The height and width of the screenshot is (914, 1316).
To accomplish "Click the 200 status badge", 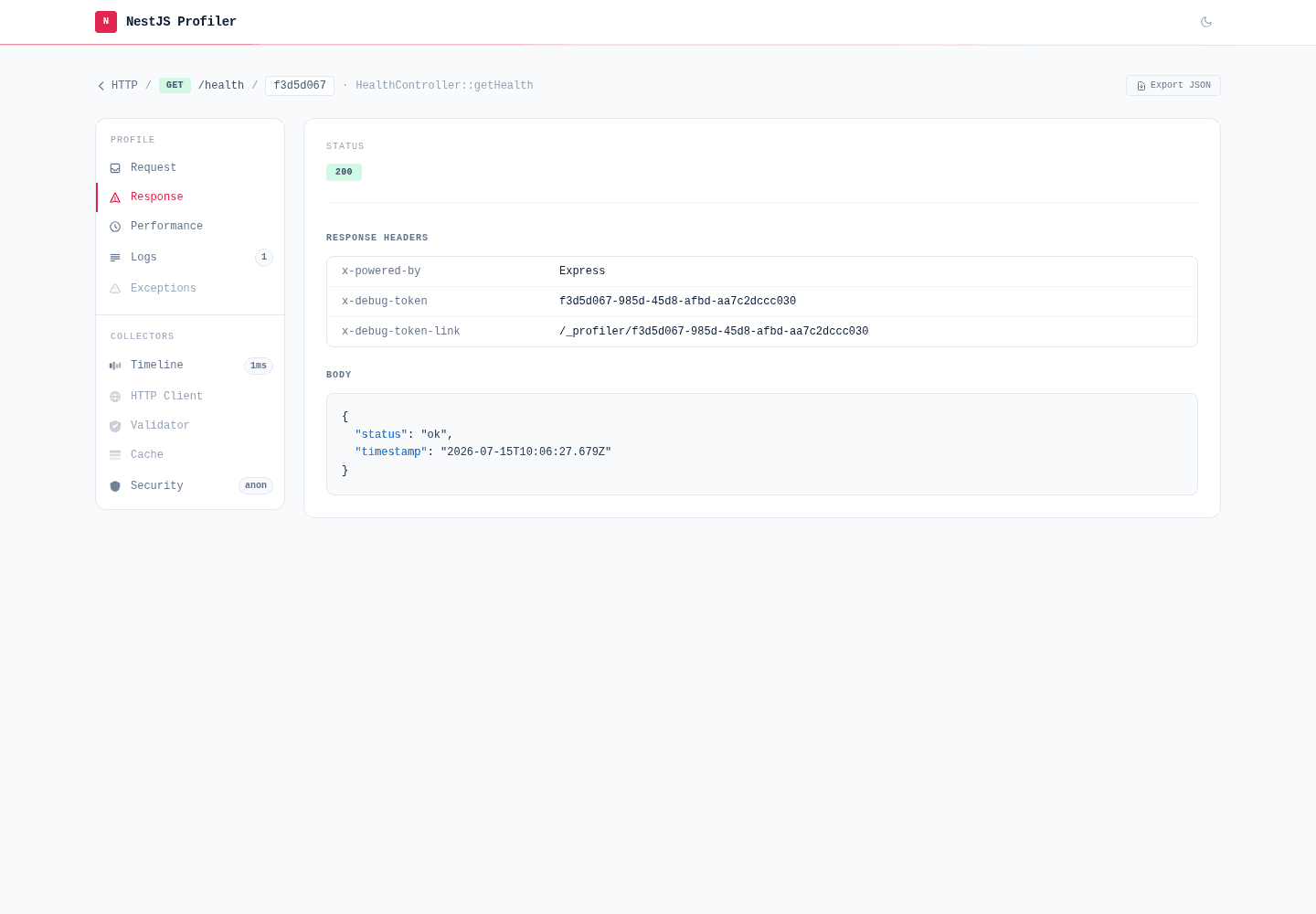I will click(344, 172).
